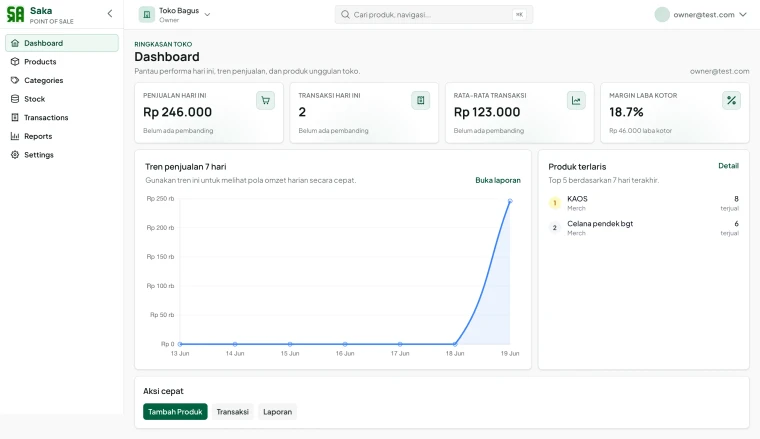Click the cart icon on Penjualan Hari Ini card
The image size is (760, 439).
click(x=266, y=100)
